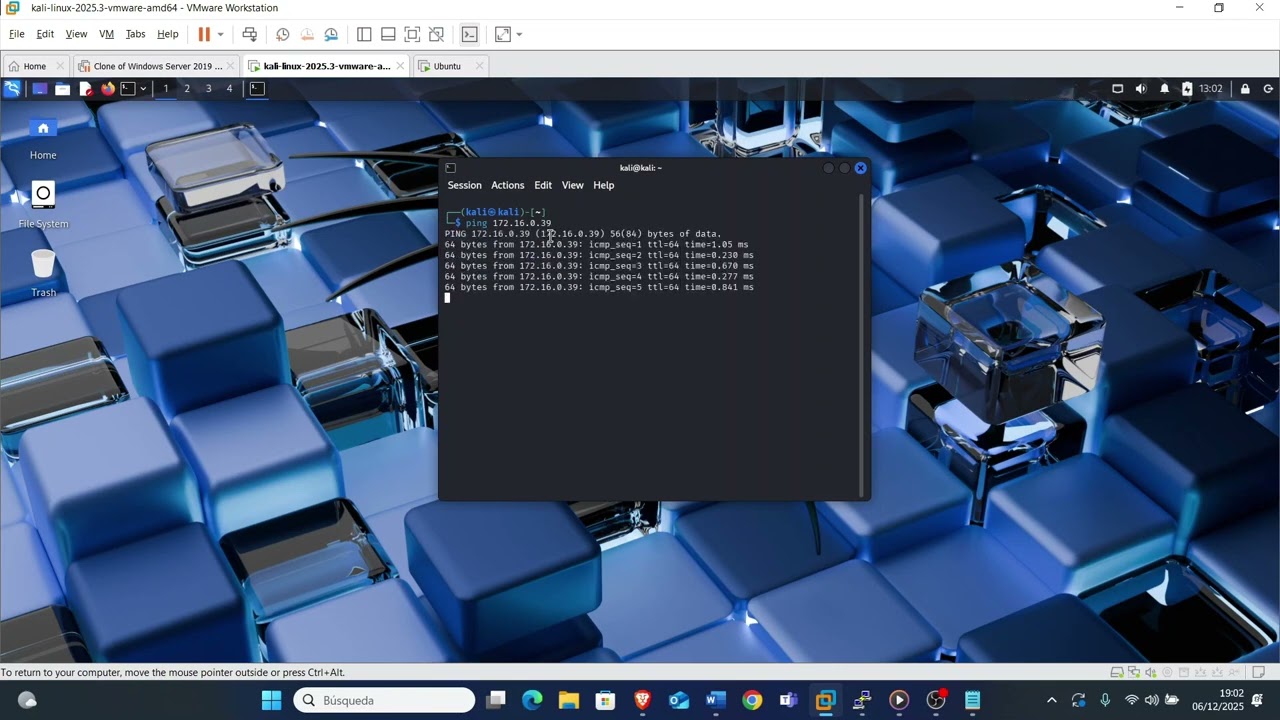Click the ping 172.16.0.39 command line
The width and height of the screenshot is (1280, 720).
coord(508,223)
